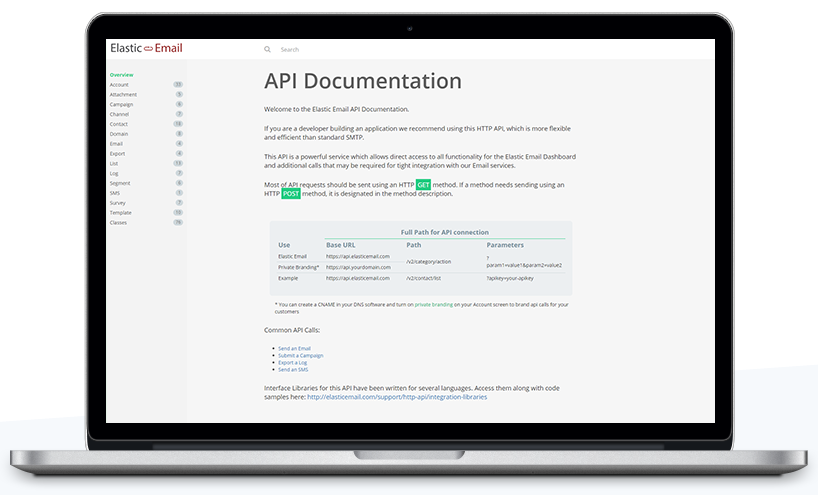Click the Welcome to Elastic Email API text
The width and height of the screenshot is (818, 495).
(336, 110)
